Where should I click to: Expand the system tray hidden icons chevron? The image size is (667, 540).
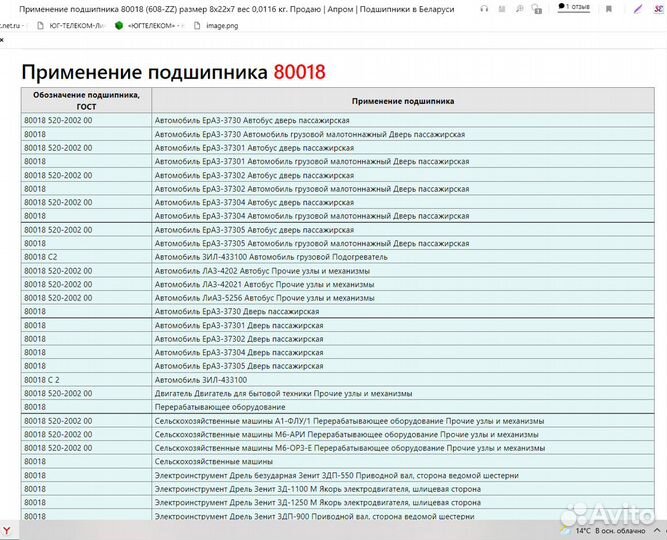pos(657,531)
